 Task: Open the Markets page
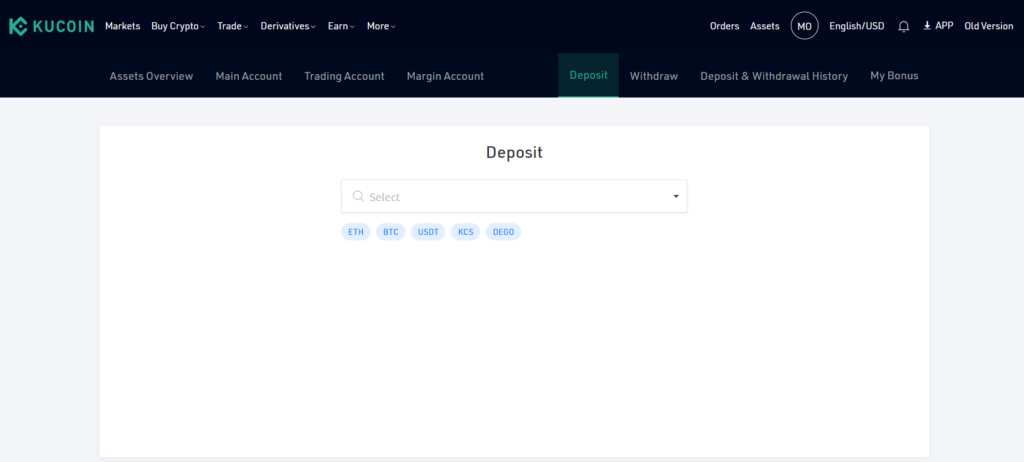tap(123, 26)
